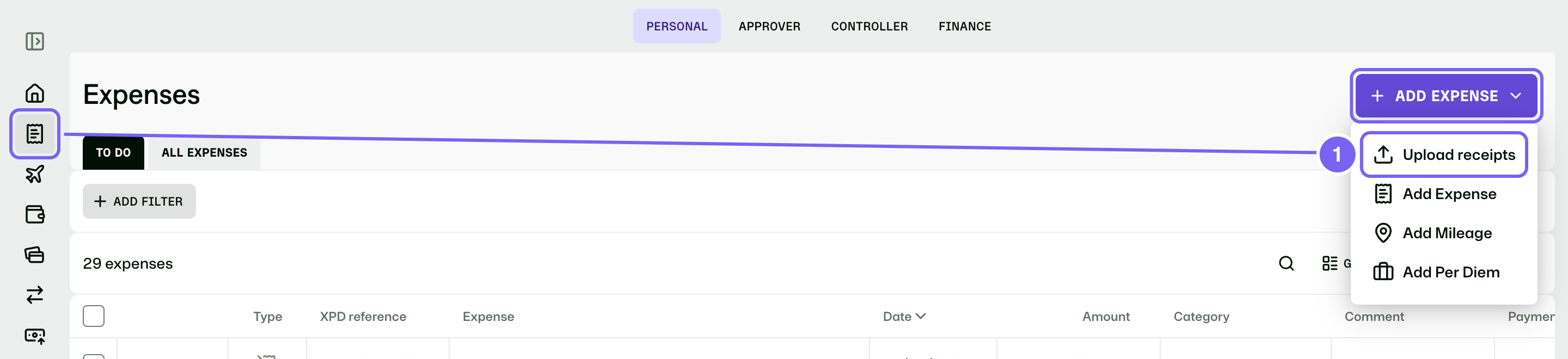Expand the ADD EXPENSE dropdown button

[x=1446, y=96]
